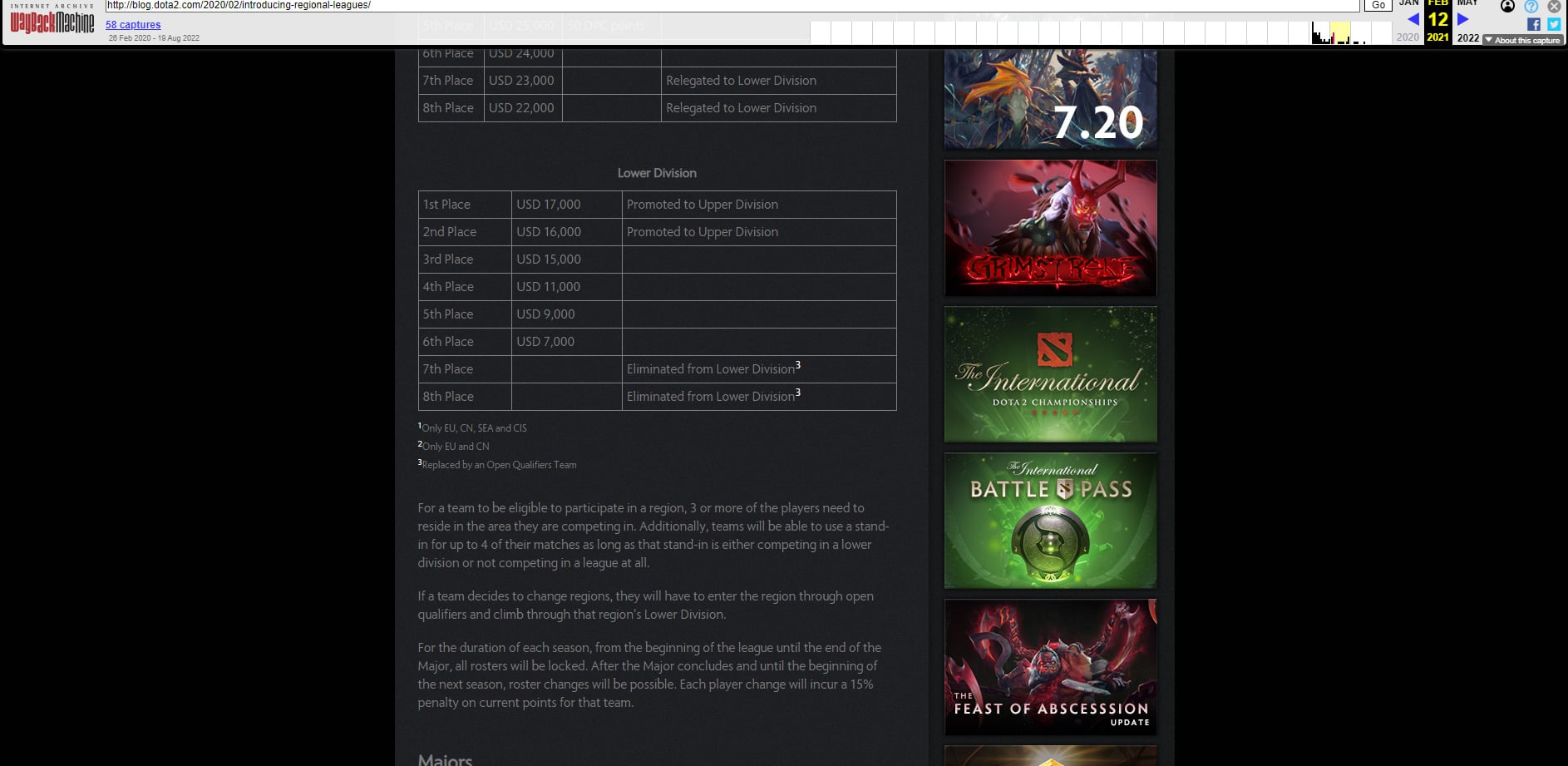Share capture on Twitter
The height and width of the screenshot is (766, 1568).
pos(1554,24)
